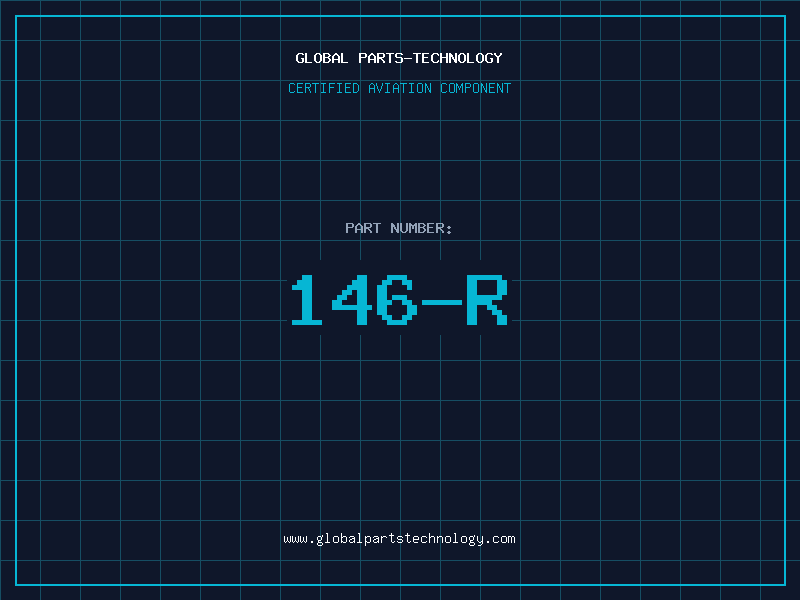Click the digit 6 in the part number
The height and width of the screenshot is (600, 800).
[x=397, y=300]
